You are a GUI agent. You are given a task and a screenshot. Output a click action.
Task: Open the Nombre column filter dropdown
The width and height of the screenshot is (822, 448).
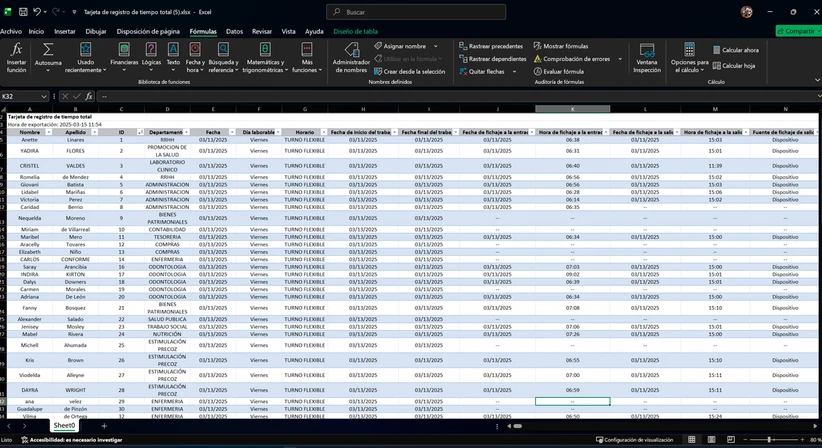[x=49, y=132]
